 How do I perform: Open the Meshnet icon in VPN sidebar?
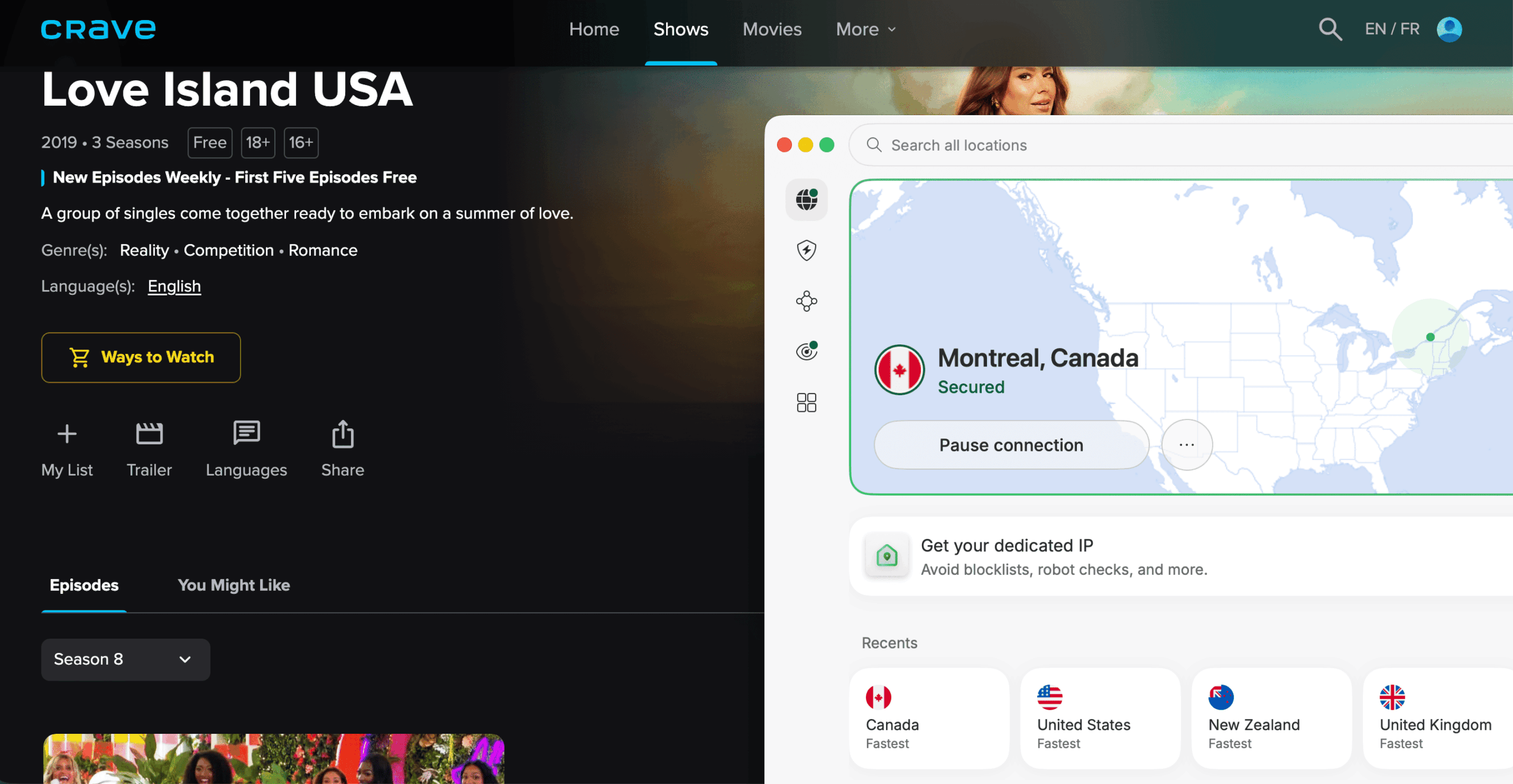pos(807,301)
